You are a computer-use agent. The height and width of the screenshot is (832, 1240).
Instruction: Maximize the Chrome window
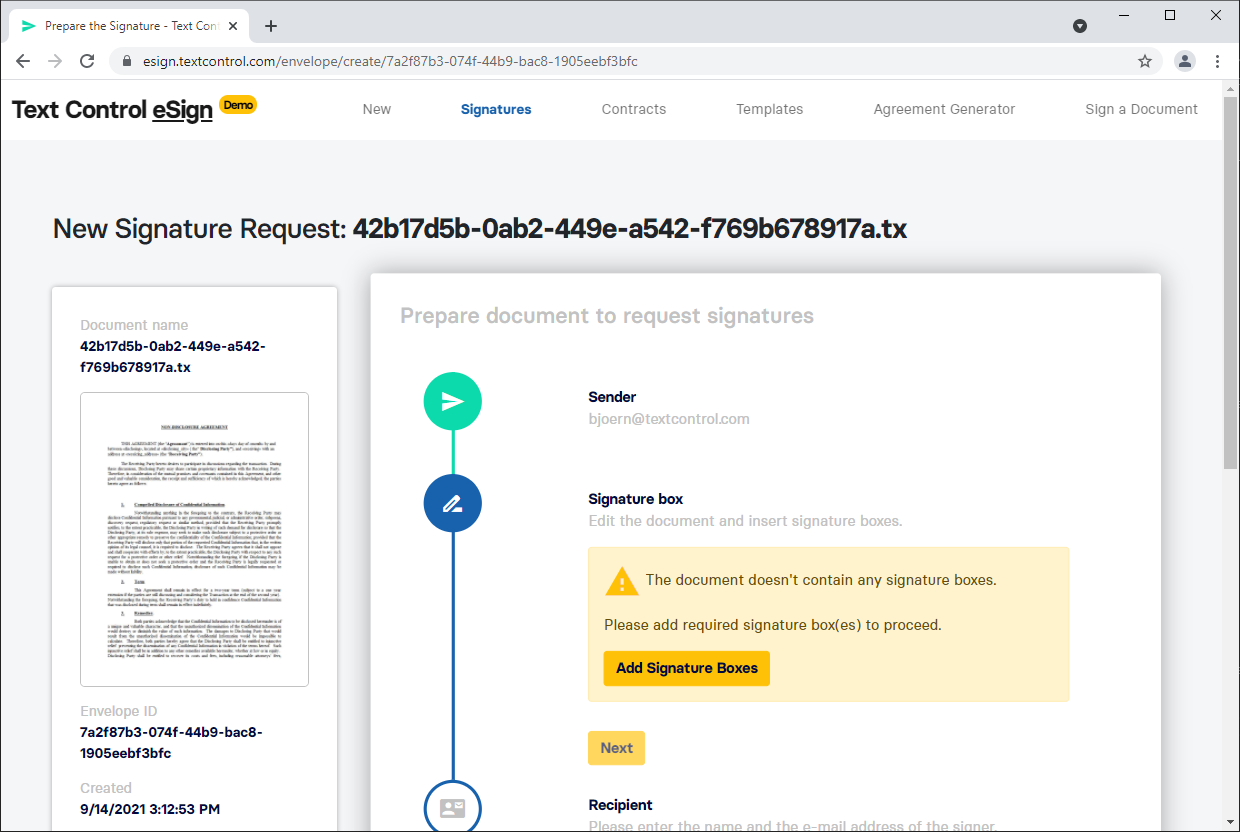1170,15
